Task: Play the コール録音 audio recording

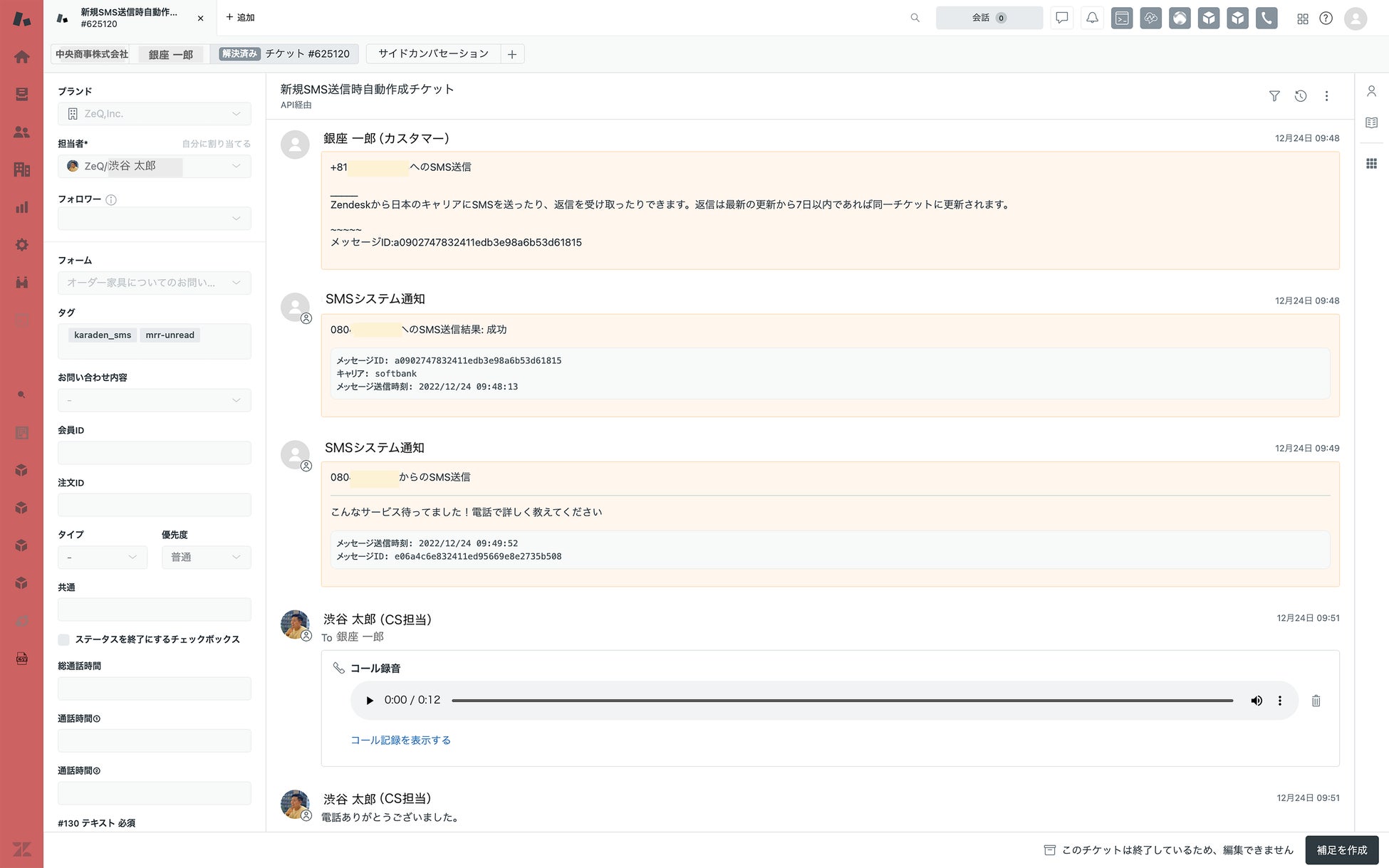Action: (369, 701)
